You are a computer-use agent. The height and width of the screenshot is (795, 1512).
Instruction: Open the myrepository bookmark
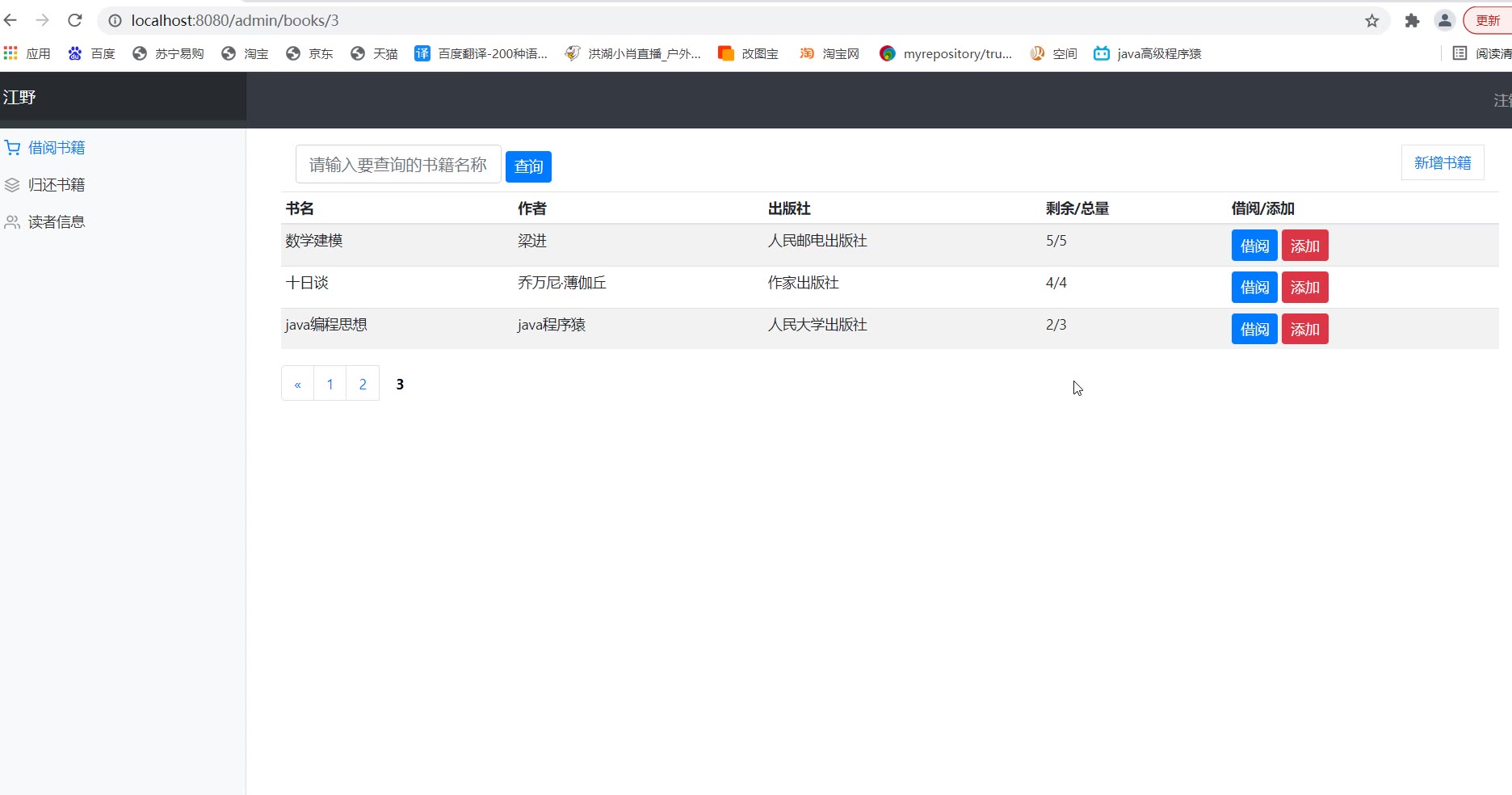(946, 54)
